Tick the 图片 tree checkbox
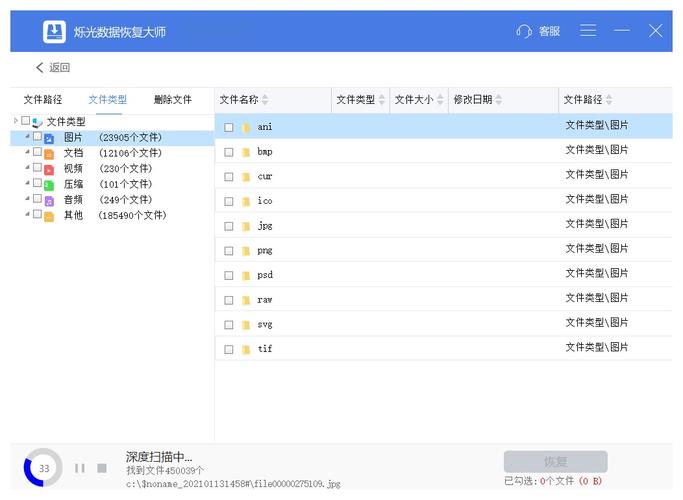The height and width of the screenshot is (500, 683). coord(37,136)
